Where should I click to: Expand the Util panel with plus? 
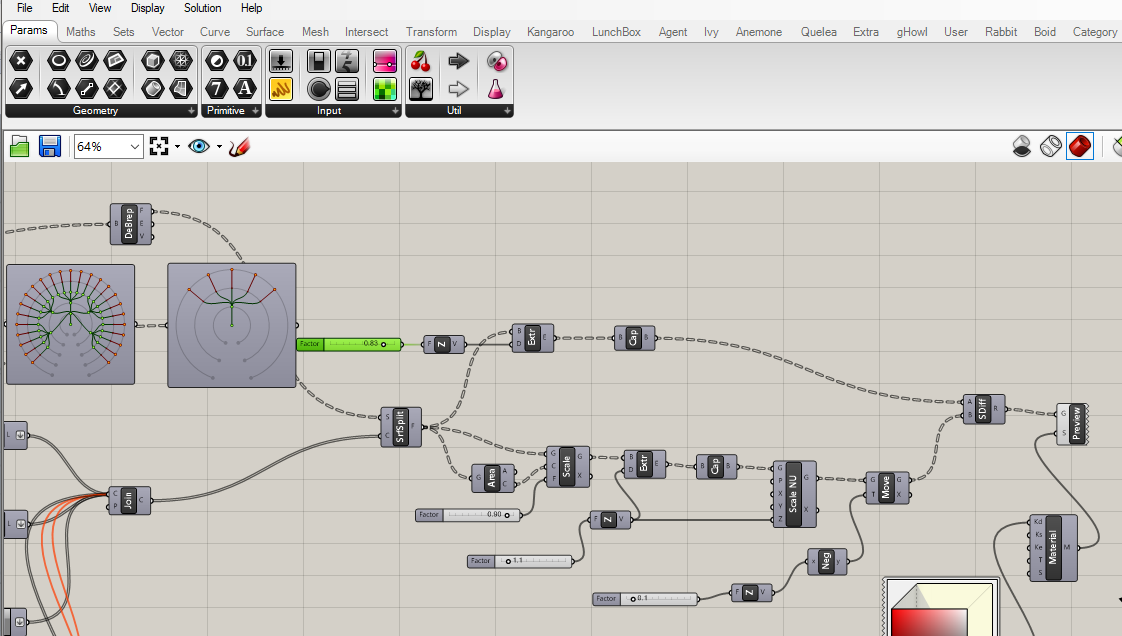507,111
